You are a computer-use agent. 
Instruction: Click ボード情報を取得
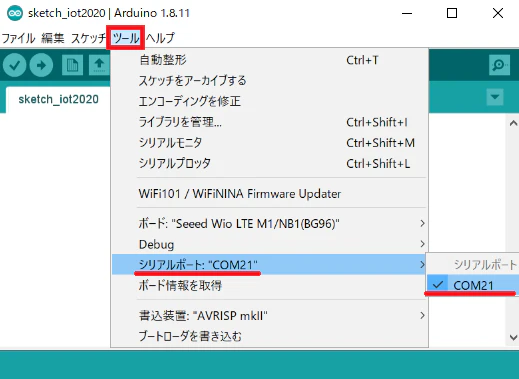269,285
